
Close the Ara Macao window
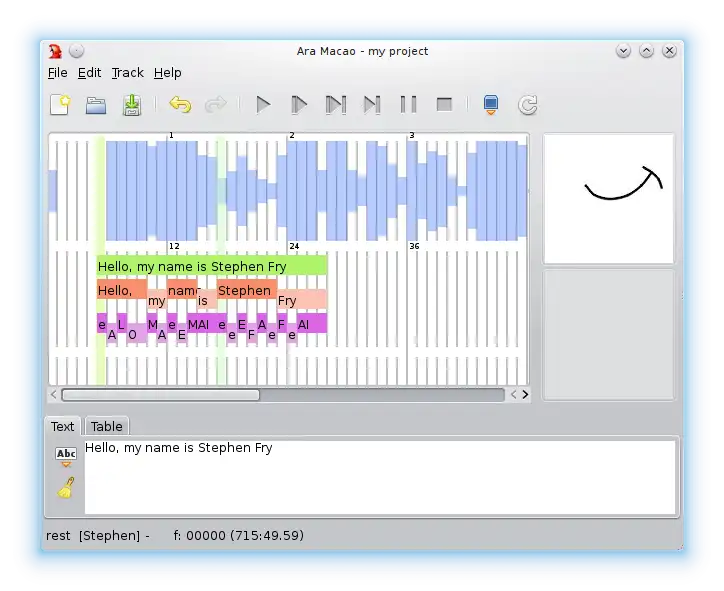point(669,50)
